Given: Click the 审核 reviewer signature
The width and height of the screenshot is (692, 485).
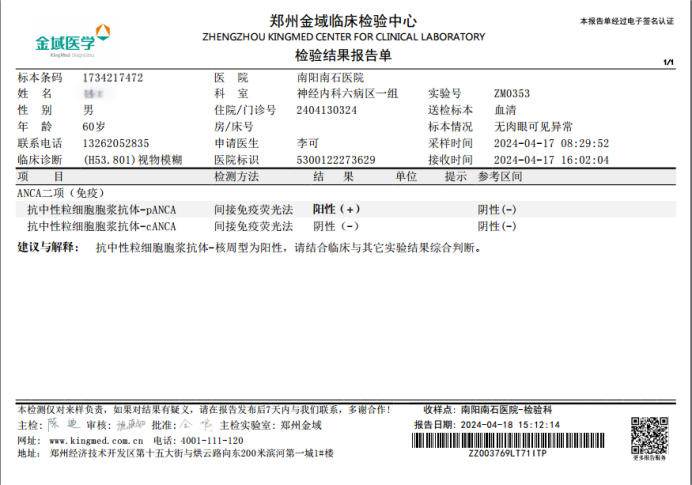Looking at the screenshot, I should click(x=131, y=425).
